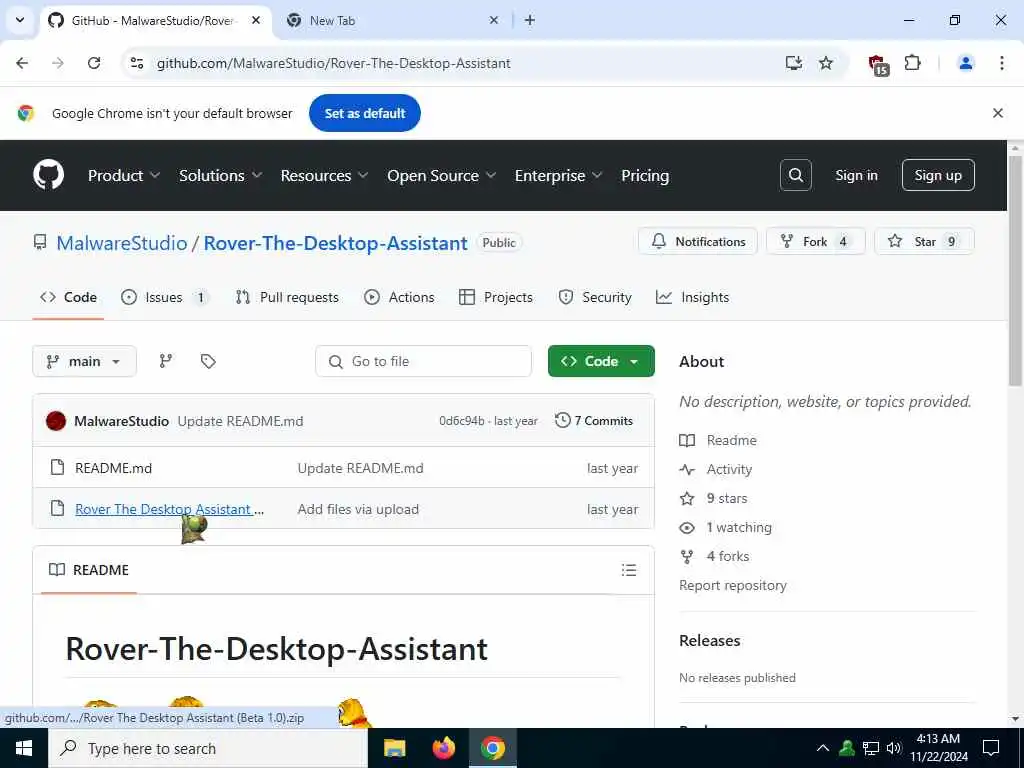Viewport: 1024px width, 768px height.
Task: Click the page vertical scrollbar thumb
Action: pos(1015,271)
